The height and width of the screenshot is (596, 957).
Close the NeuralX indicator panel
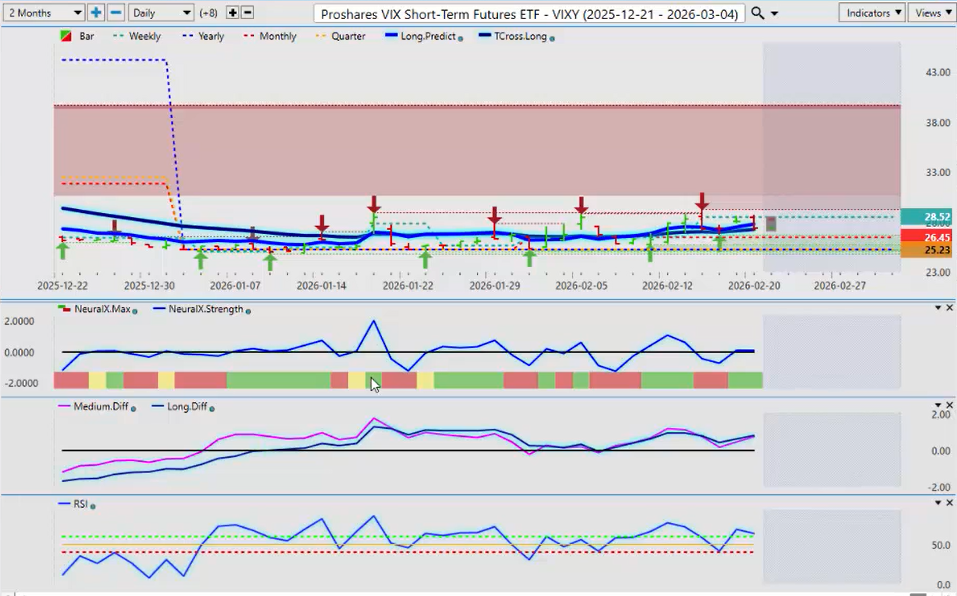pos(949,308)
